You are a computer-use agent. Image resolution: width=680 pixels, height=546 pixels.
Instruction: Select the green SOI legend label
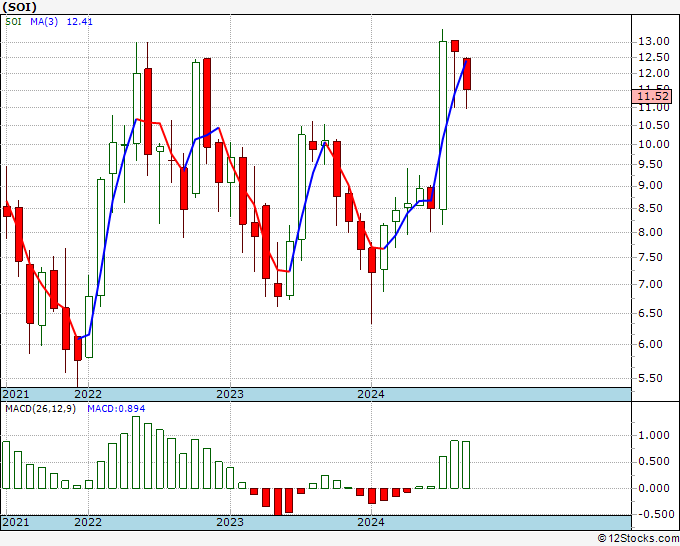coord(13,22)
